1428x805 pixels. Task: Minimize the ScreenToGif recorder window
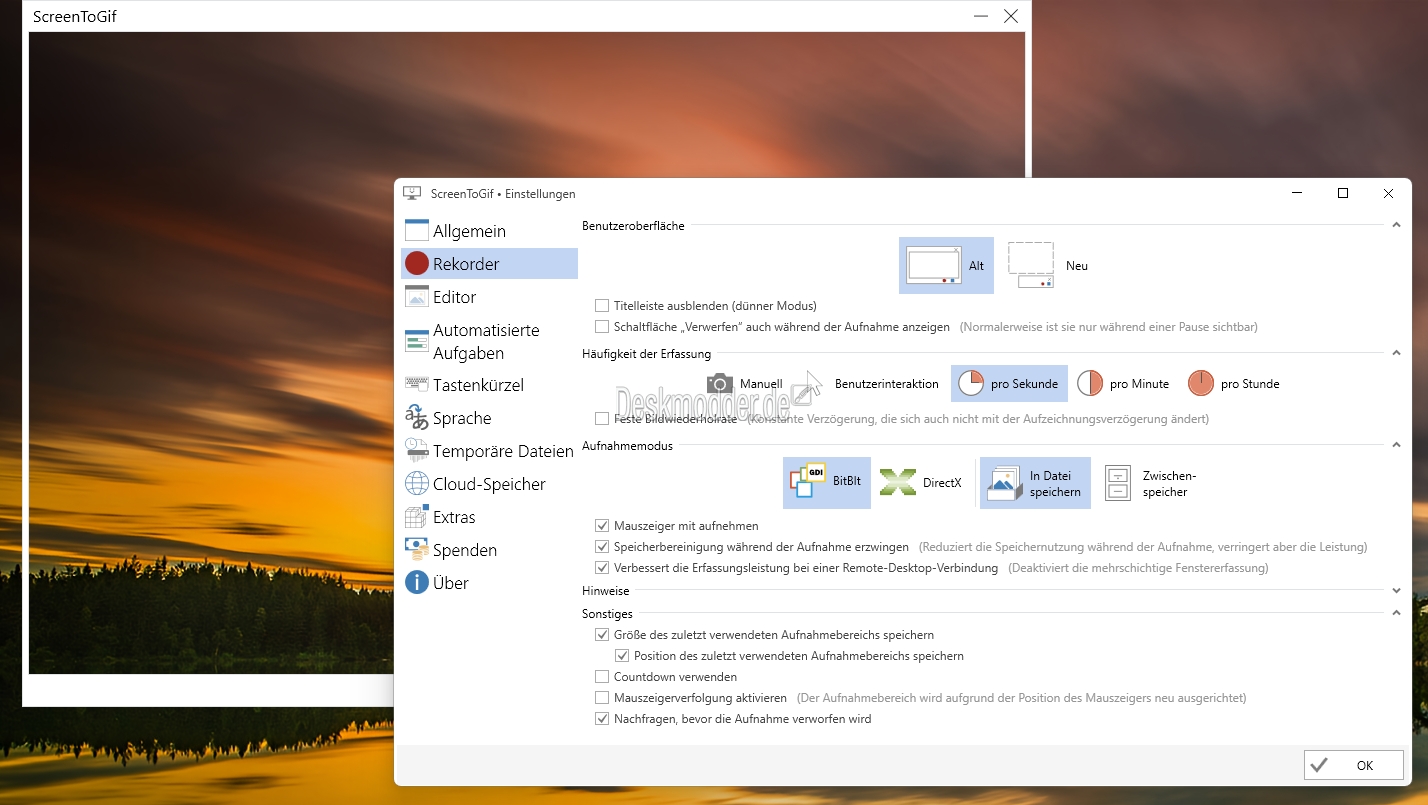(981, 16)
